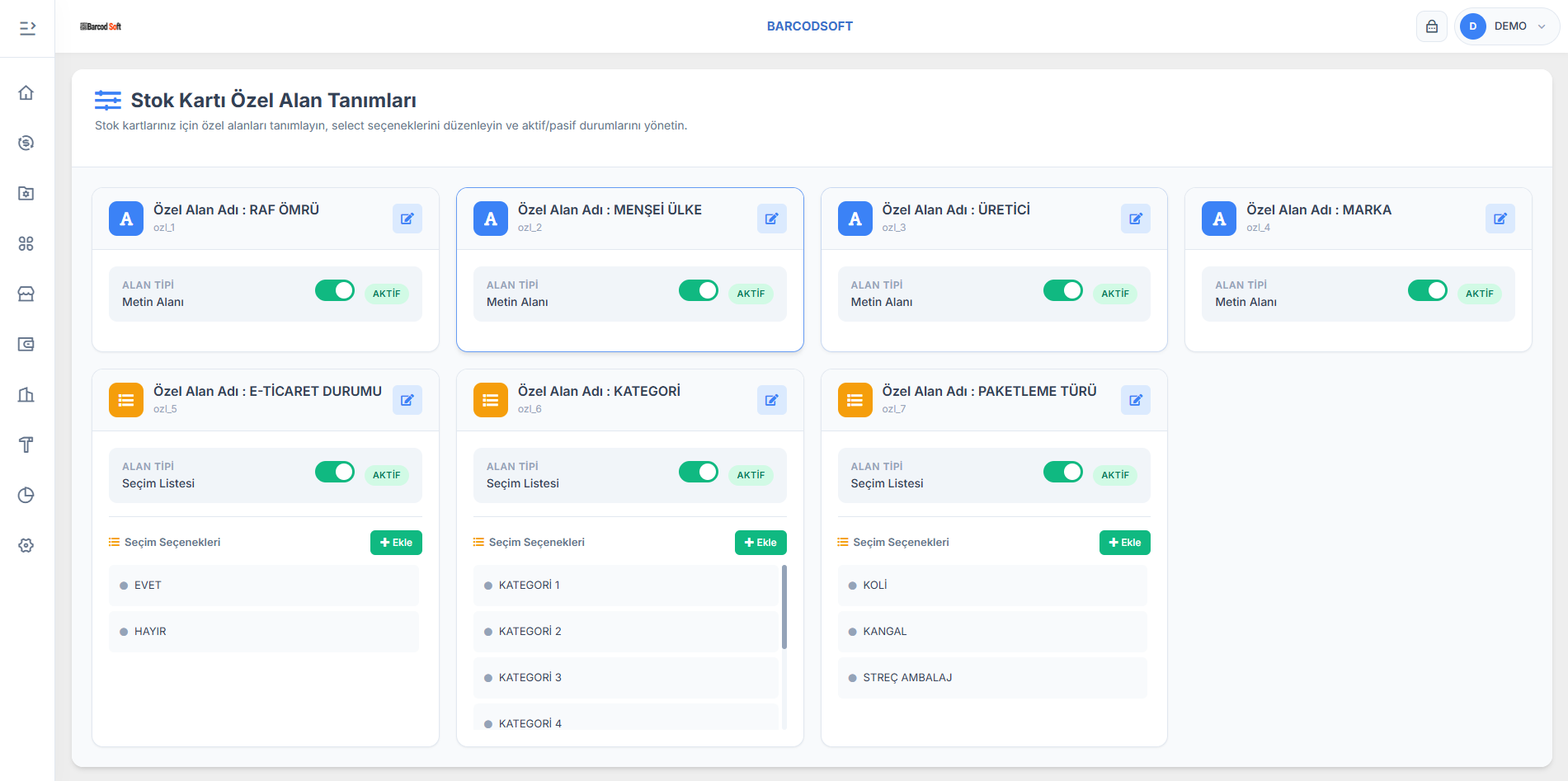Disable the MENŞEİ ÜLKE active toggle
1568x781 pixels.
tap(698, 290)
